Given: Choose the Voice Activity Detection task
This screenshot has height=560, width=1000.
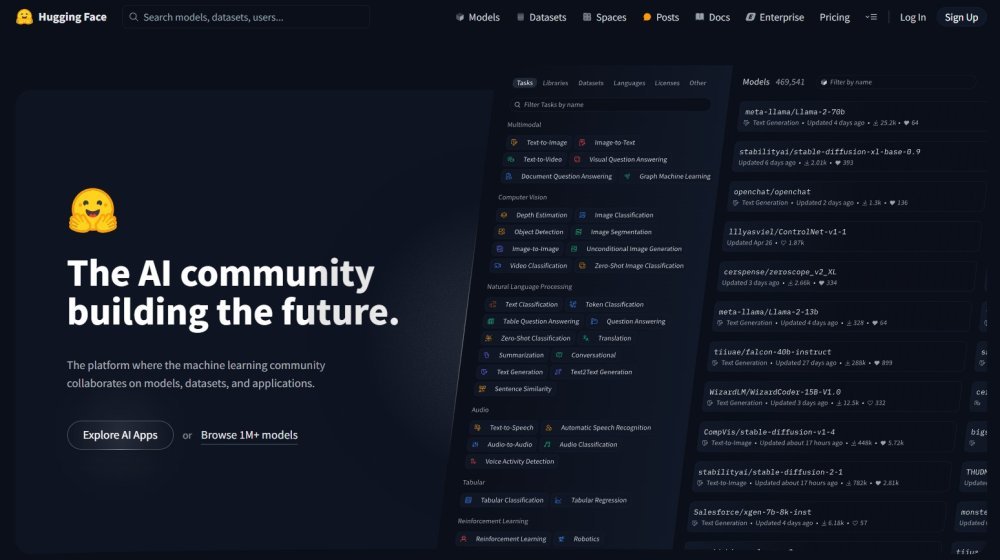Looking at the screenshot, I should click(x=511, y=462).
